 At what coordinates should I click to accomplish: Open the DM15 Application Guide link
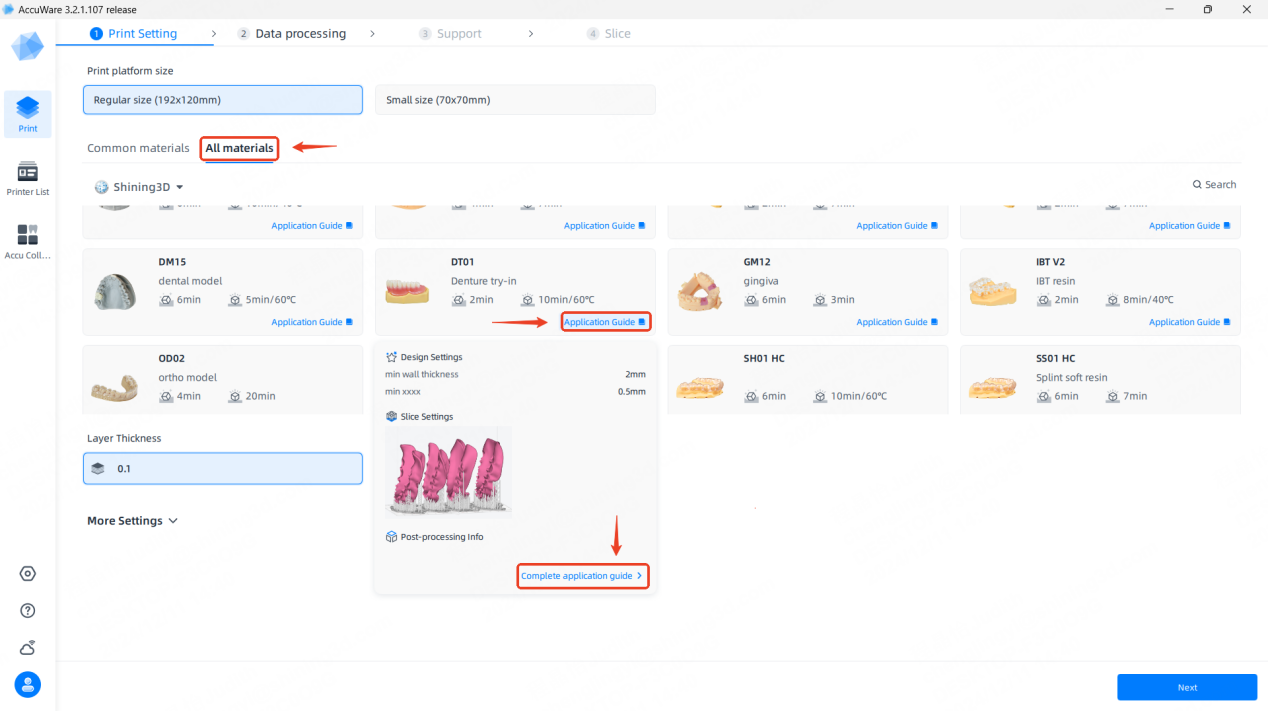coord(312,322)
